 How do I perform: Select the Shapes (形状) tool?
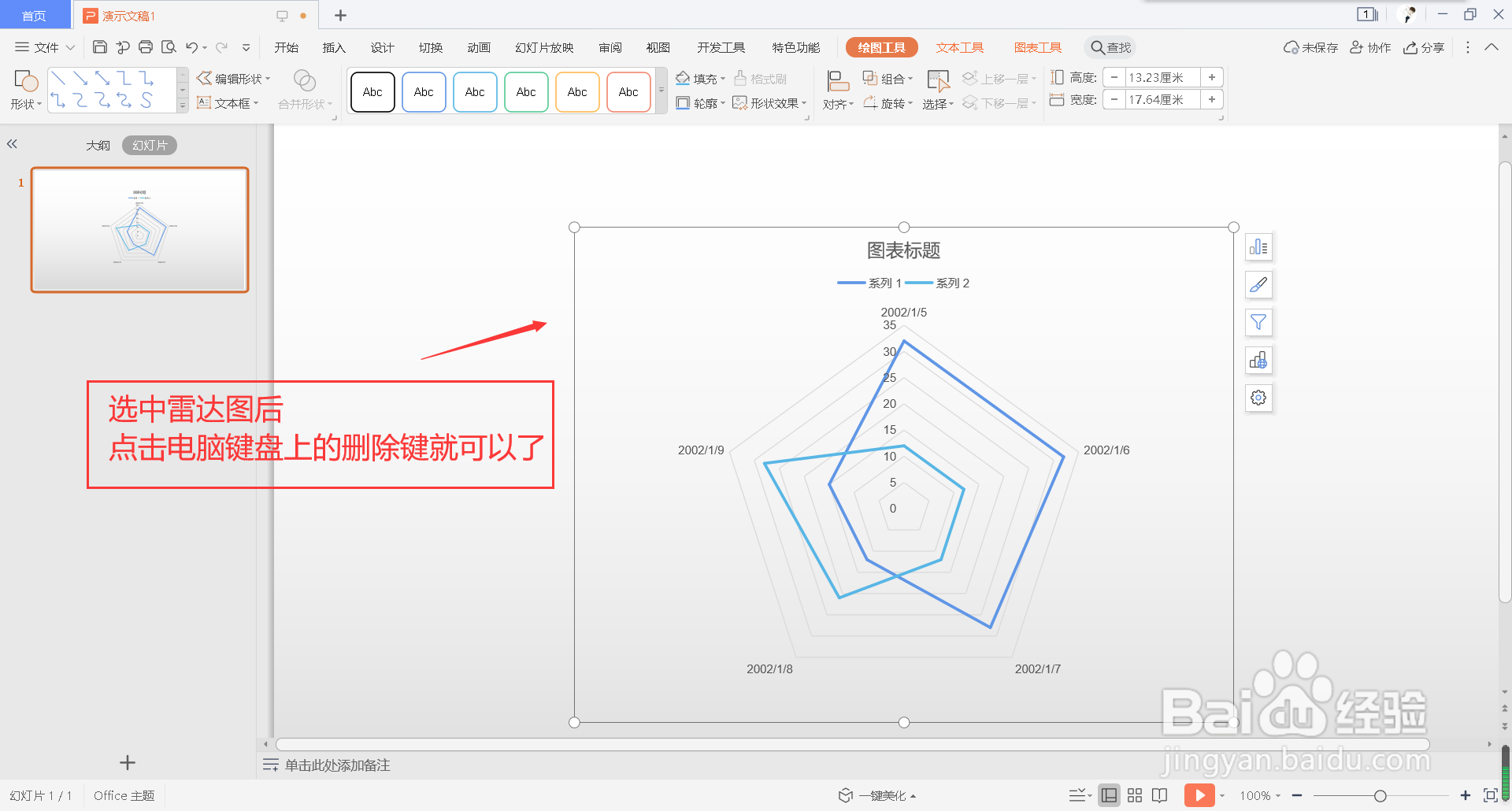24,88
